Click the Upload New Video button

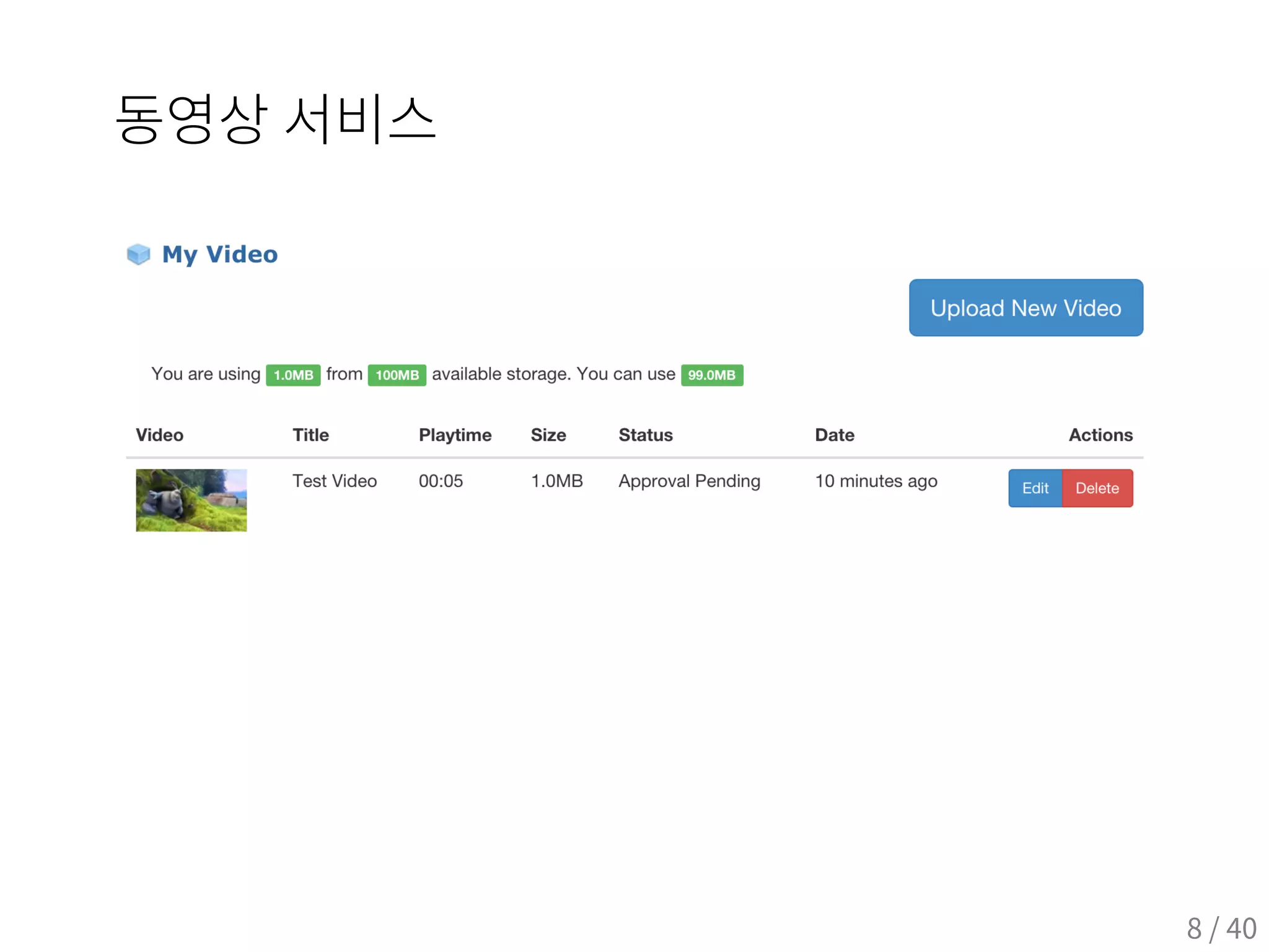coord(1025,308)
